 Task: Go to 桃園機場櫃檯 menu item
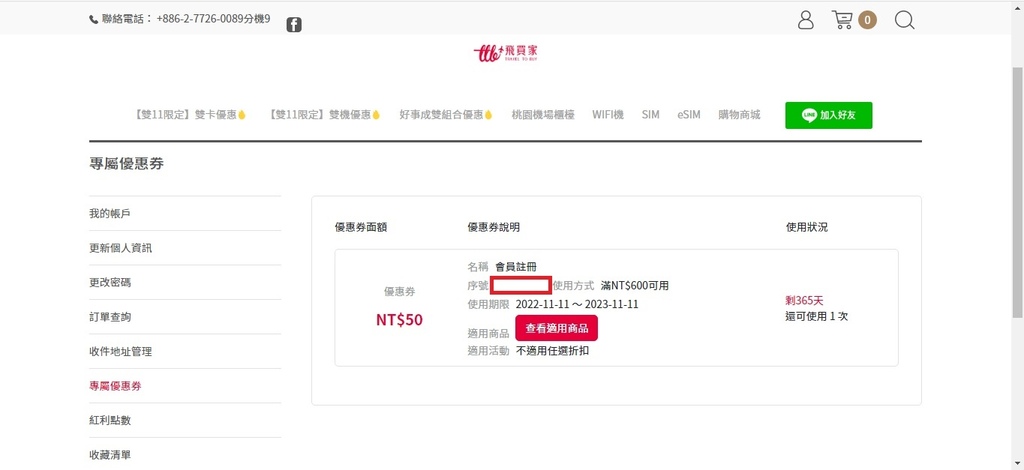(543, 115)
